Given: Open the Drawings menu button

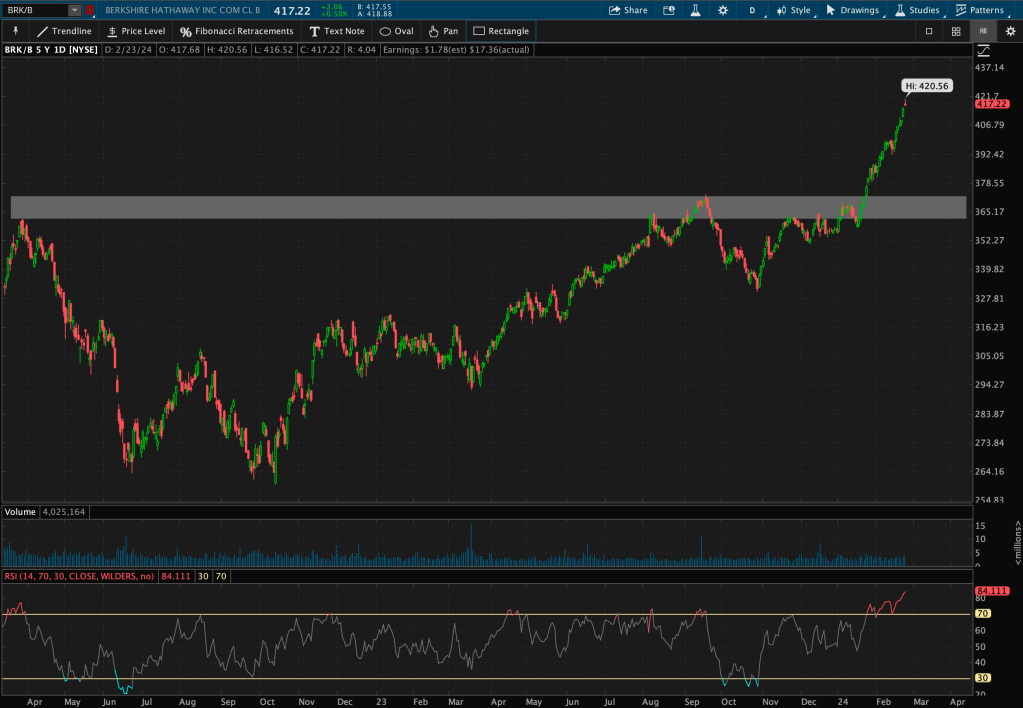Looking at the screenshot, I should [x=852, y=10].
